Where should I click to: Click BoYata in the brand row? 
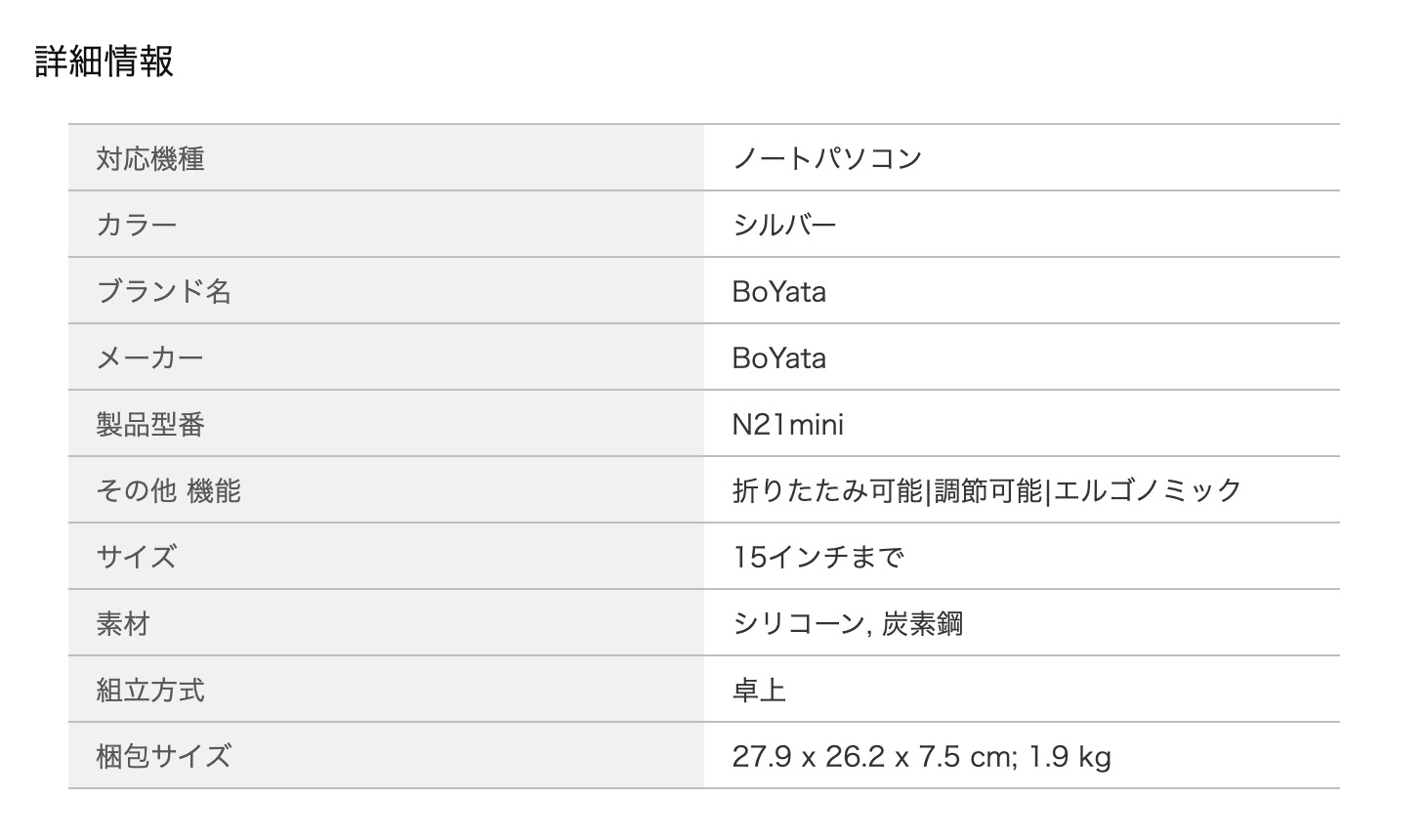point(779,291)
